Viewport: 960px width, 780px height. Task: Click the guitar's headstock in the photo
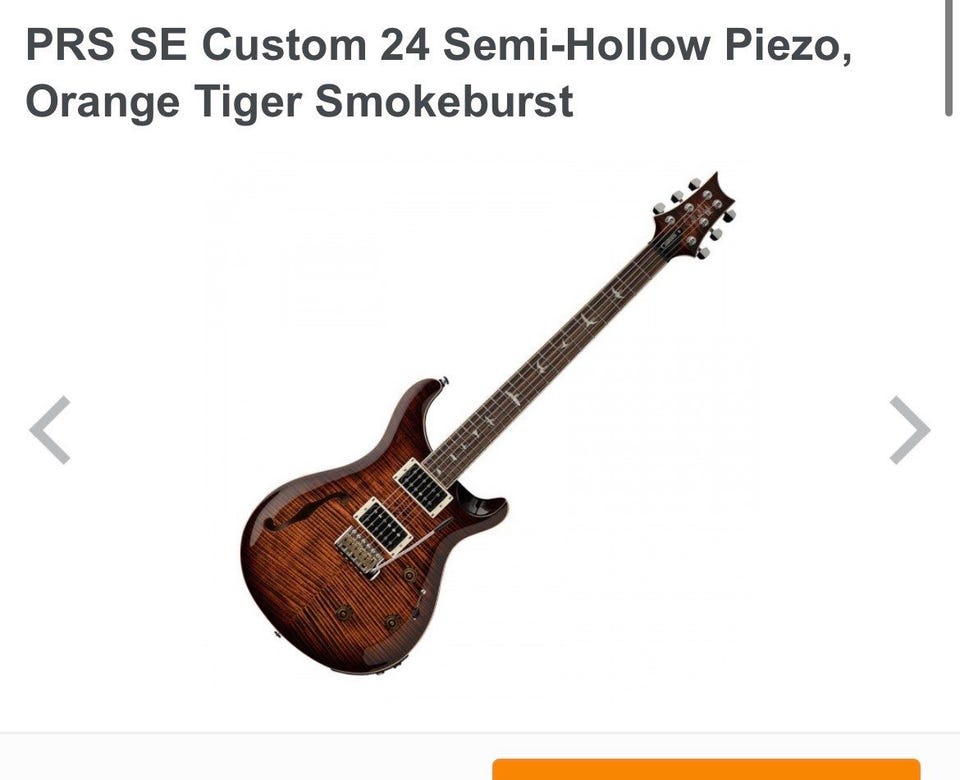click(695, 216)
